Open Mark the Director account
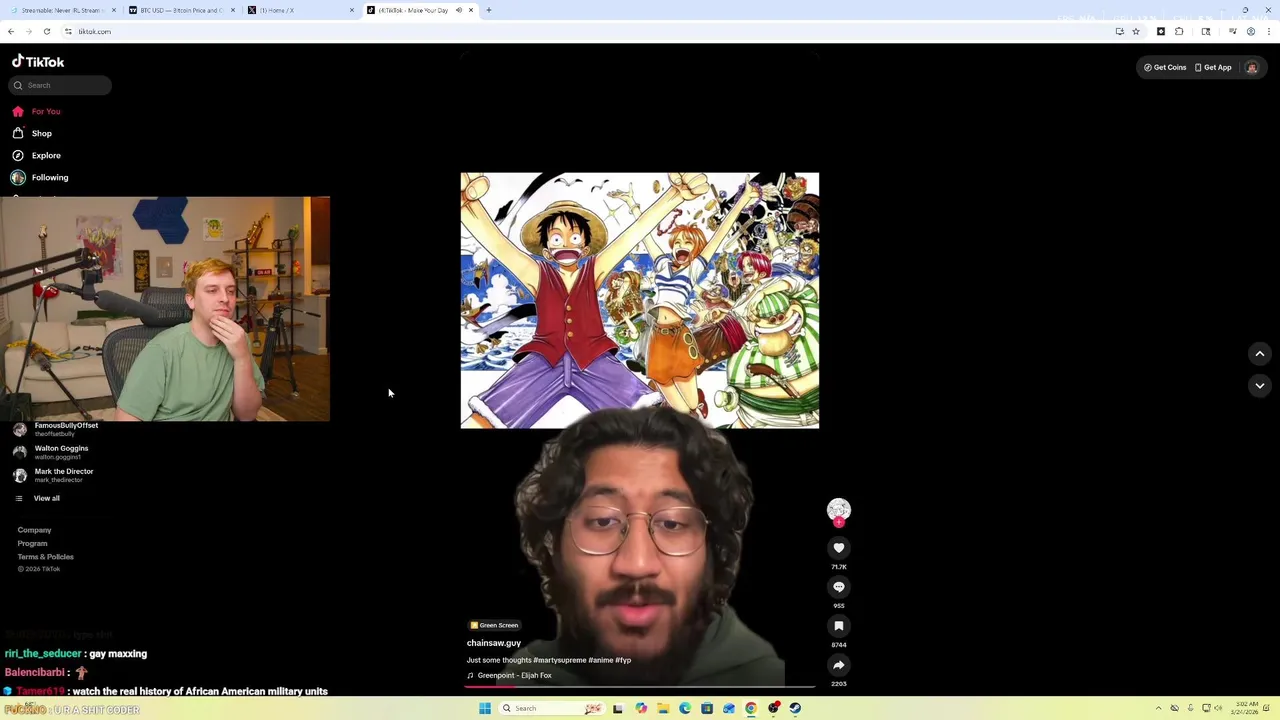This screenshot has height=720, width=1280. pos(54,475)
